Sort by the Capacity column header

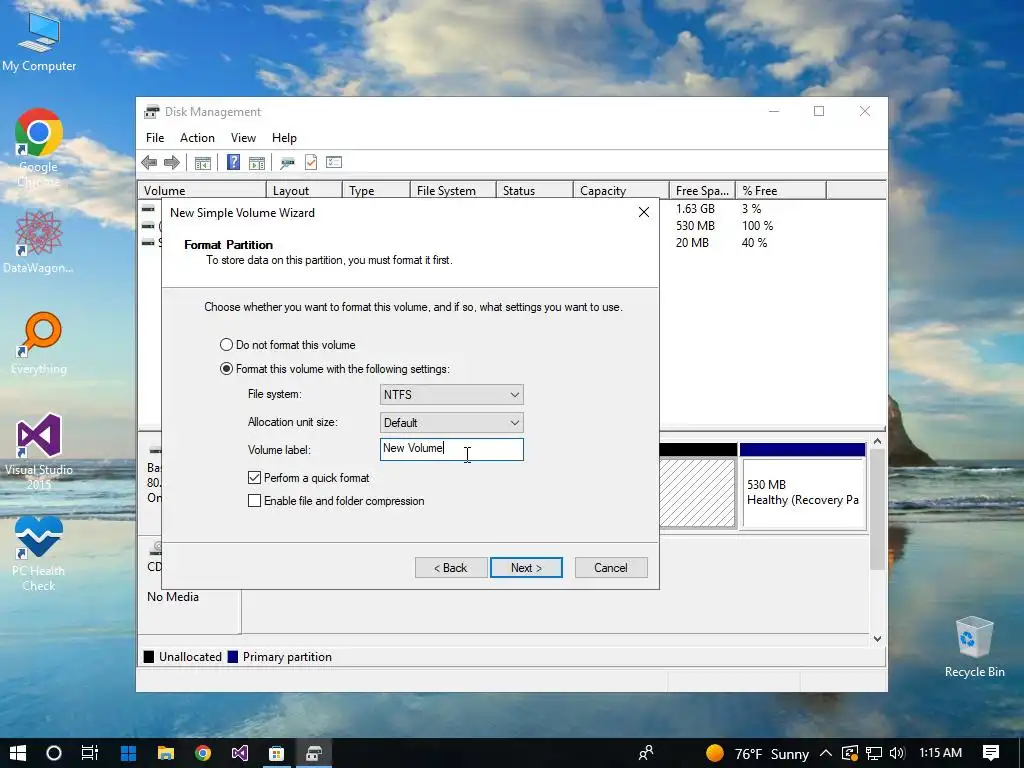[622, 191]
